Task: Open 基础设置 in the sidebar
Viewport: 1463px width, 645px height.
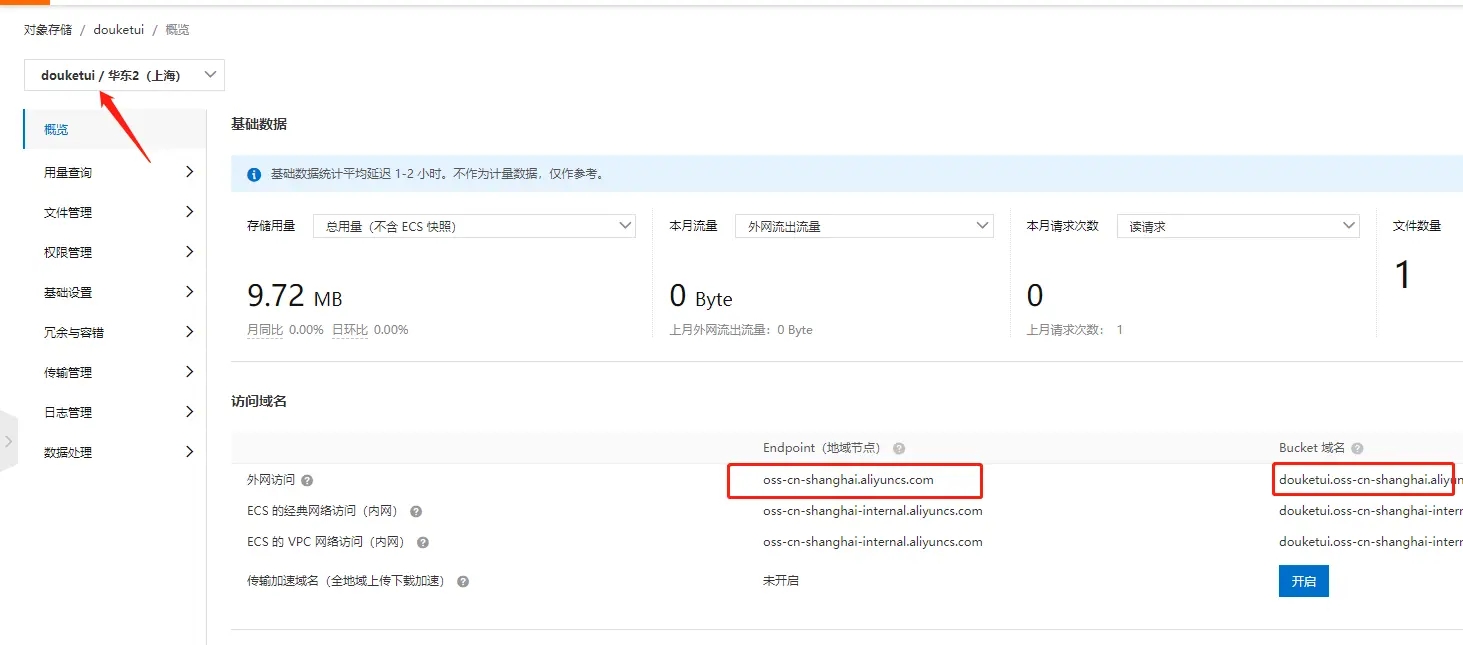Action: coord(116,293)
